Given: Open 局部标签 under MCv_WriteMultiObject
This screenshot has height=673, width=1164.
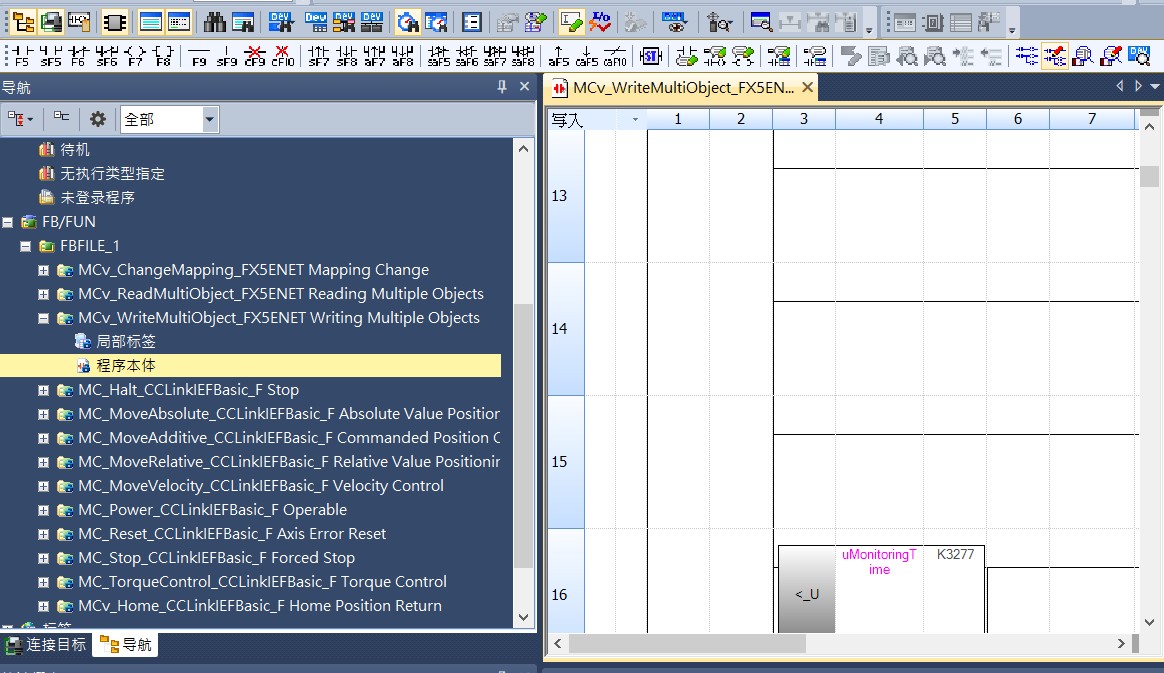Looking at the screenshot, I should point(125,342).
